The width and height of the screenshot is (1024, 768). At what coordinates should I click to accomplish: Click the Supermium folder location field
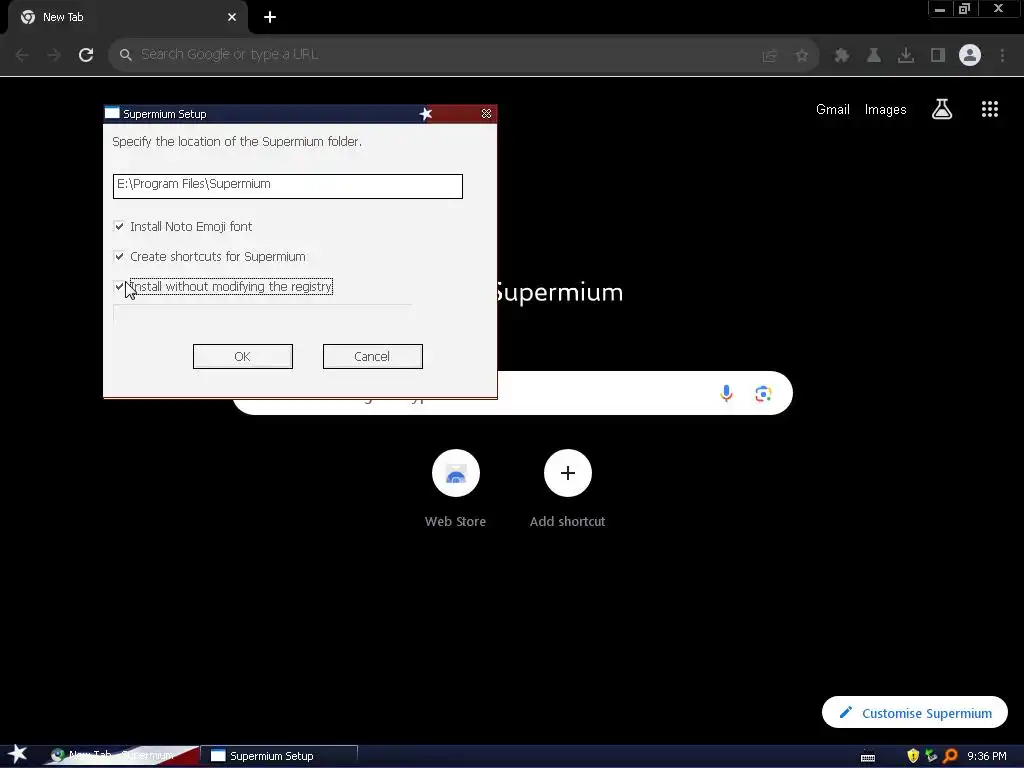coord(288,186)
